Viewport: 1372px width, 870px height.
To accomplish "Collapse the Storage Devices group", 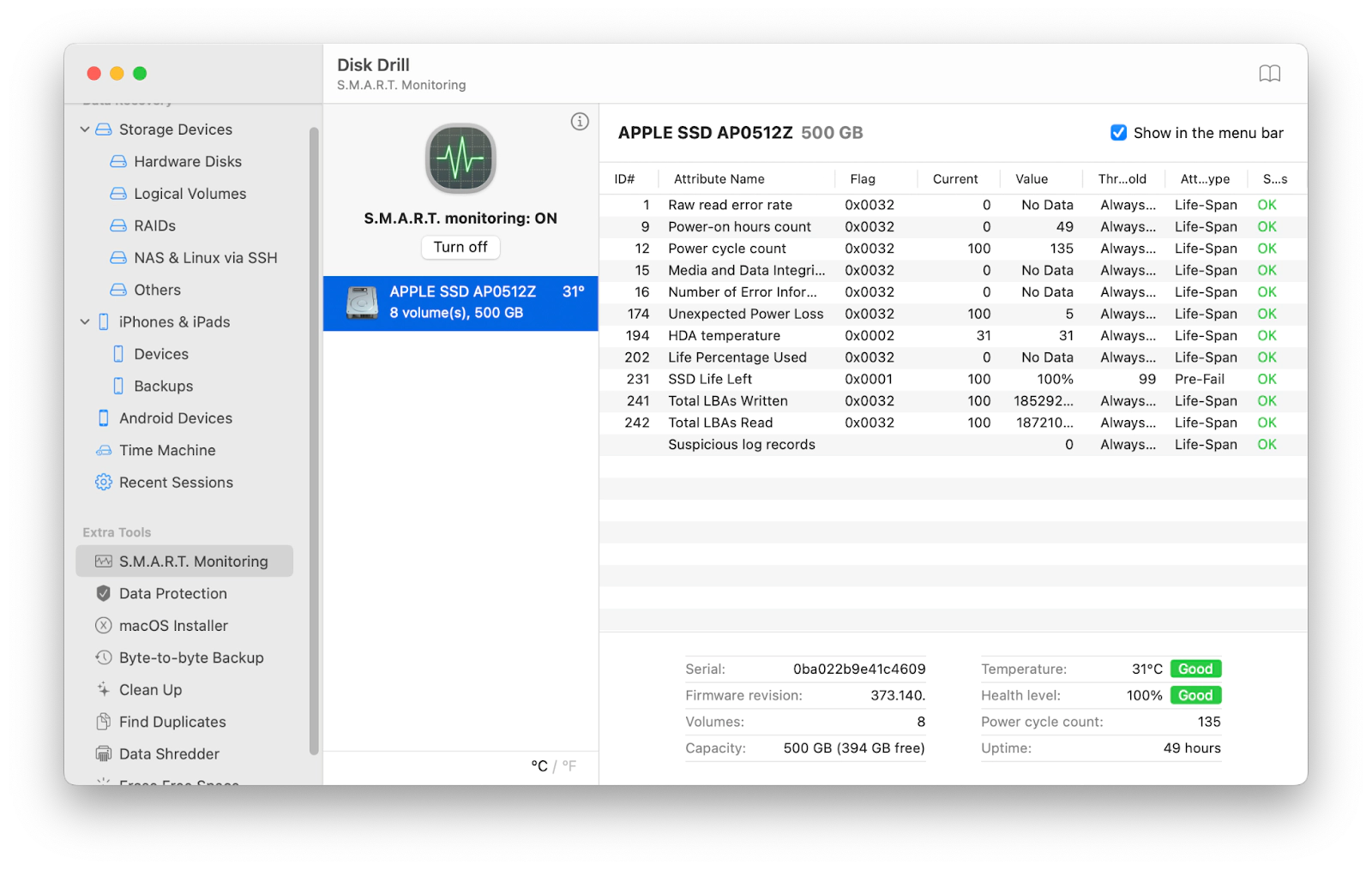I will [85, 129].
